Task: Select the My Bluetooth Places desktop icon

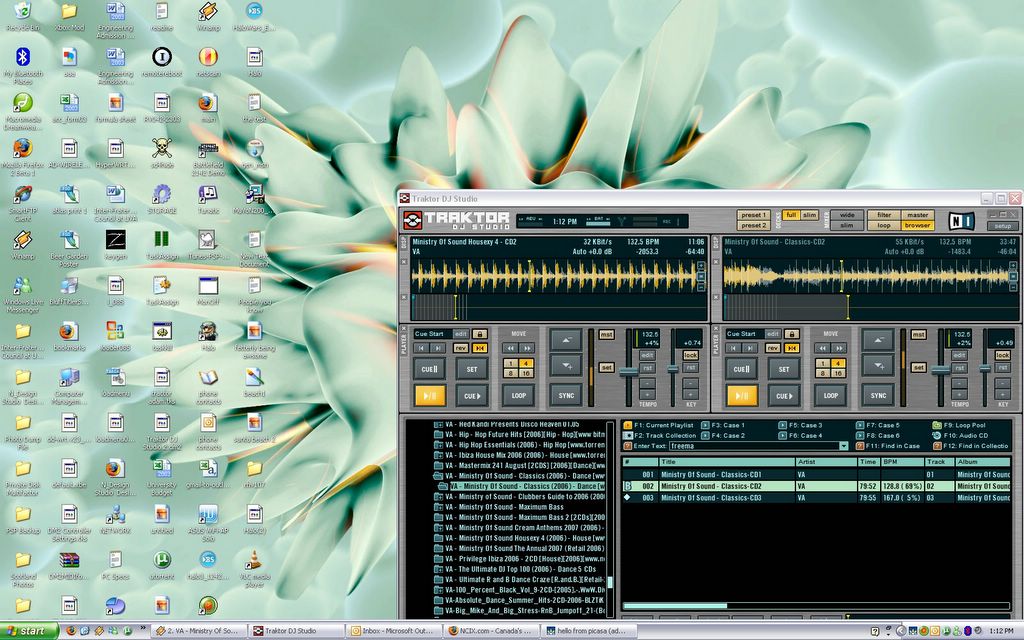Action: [x=23, y=66]
